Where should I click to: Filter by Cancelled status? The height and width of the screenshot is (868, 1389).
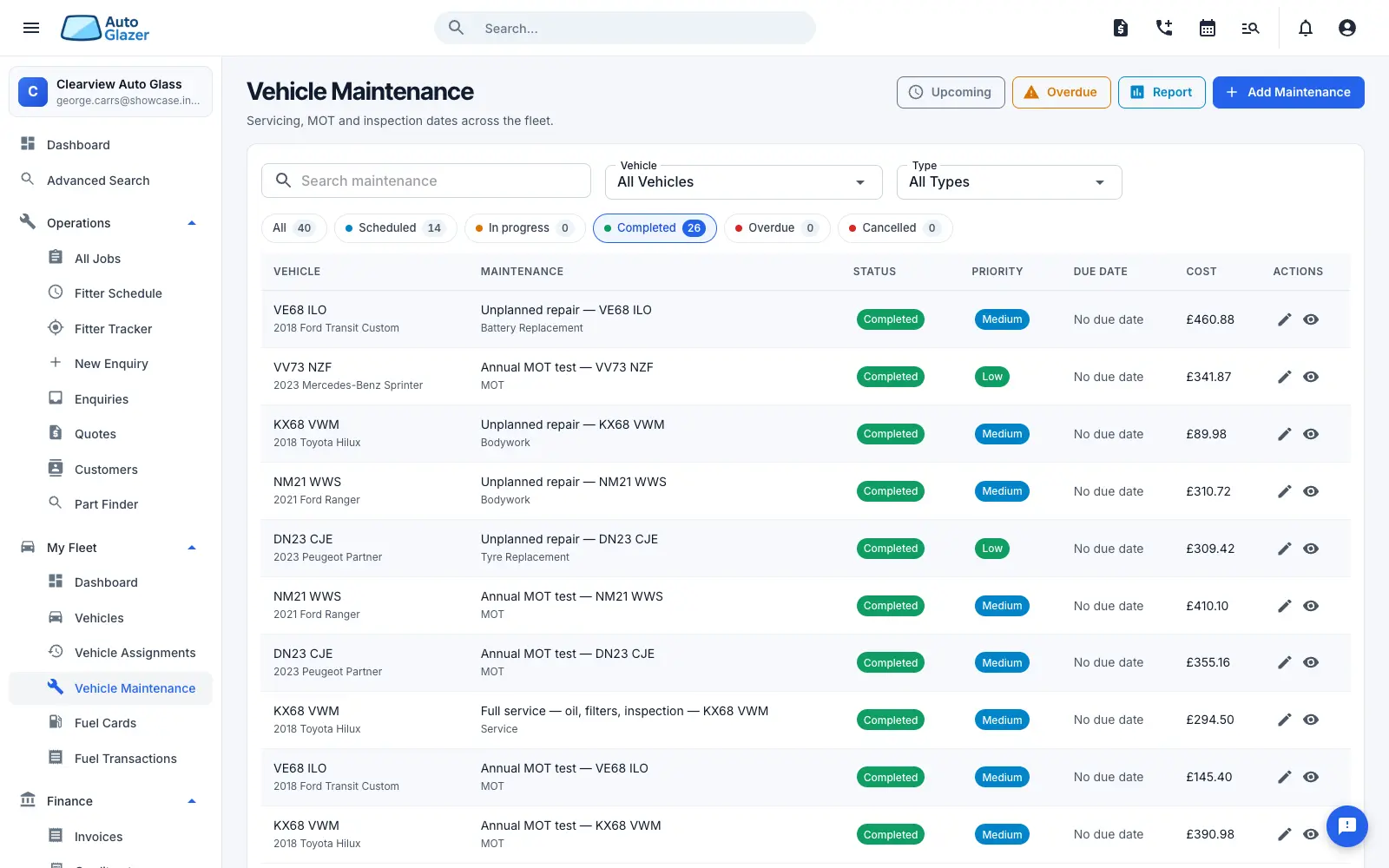coord(895,228)
